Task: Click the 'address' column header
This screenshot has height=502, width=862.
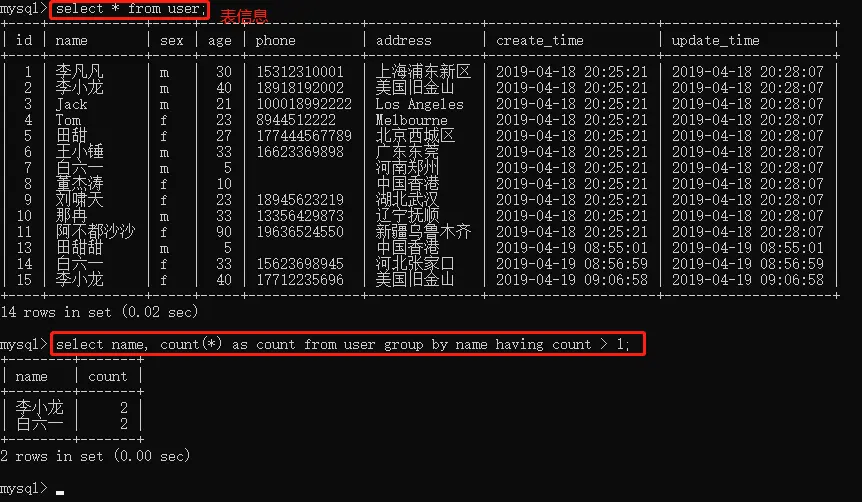Action: (x=404, y=41)
